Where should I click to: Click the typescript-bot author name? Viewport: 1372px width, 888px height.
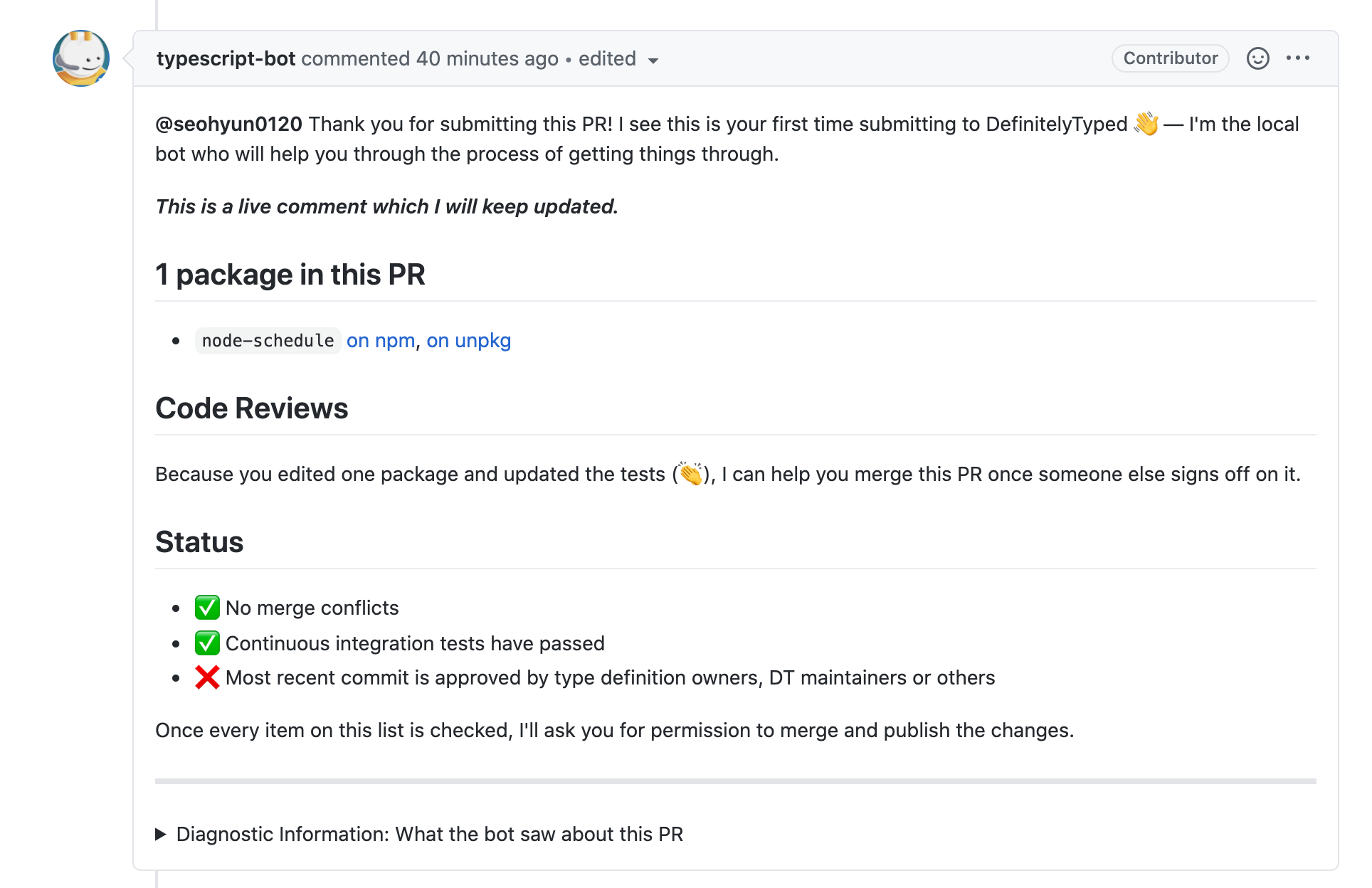coord(226,58)
